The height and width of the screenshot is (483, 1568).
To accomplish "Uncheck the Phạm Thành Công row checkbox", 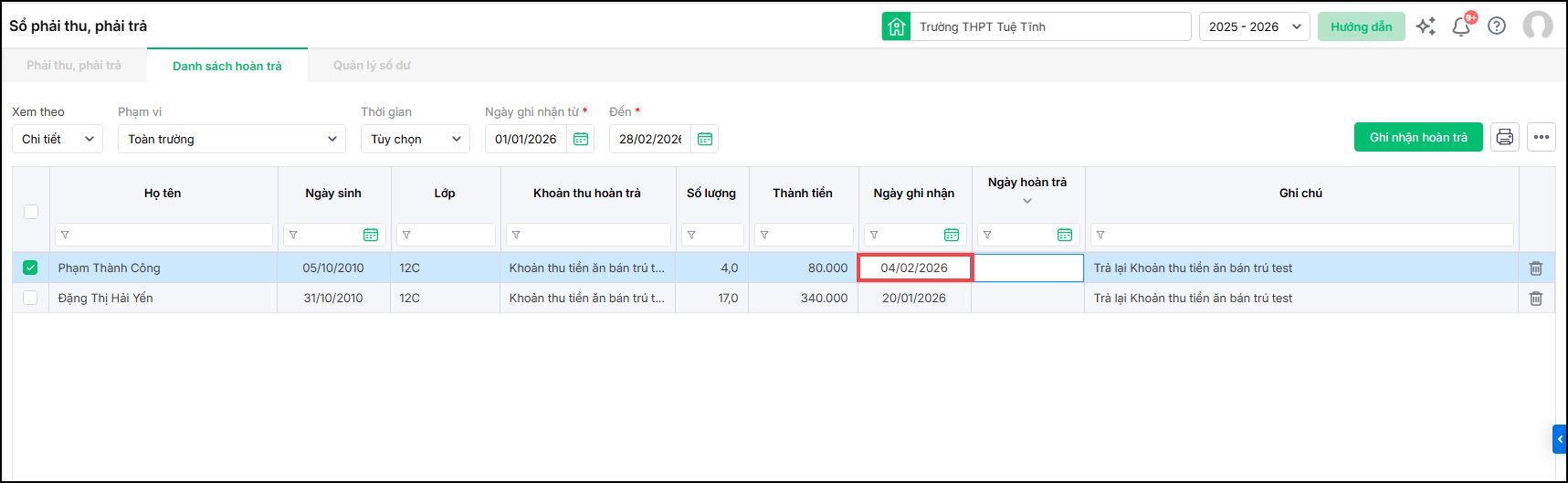I will [x=30, y=268].
